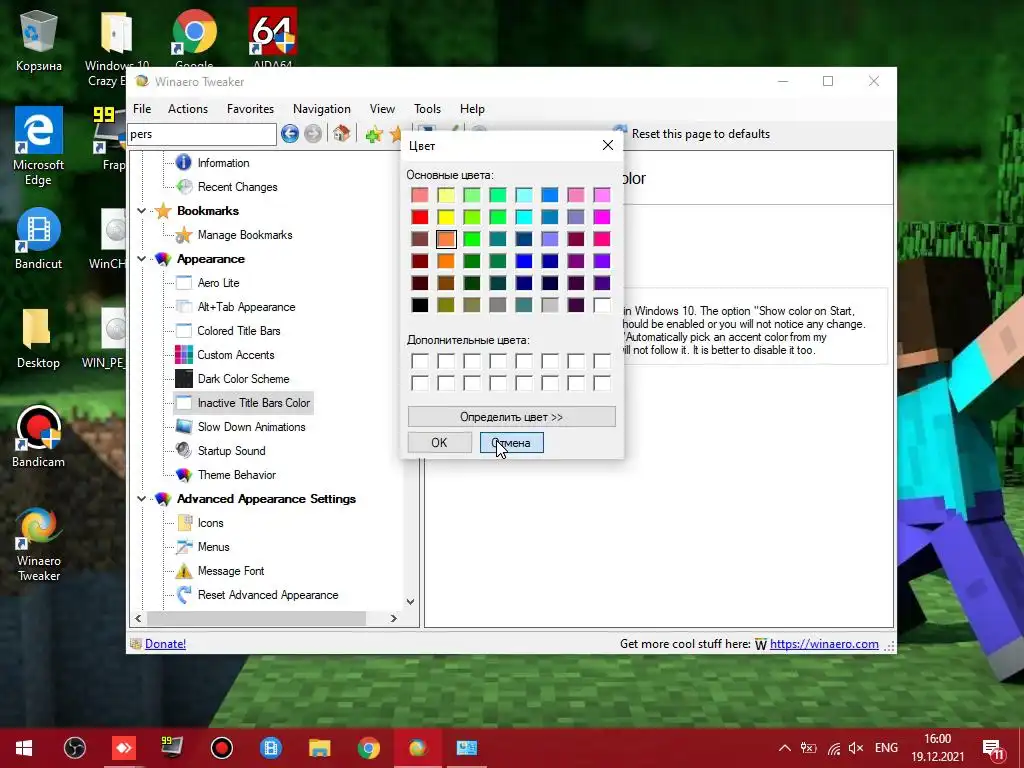
Task: Open AIDA64 desktop shortcut
Action: coord(272,37)
